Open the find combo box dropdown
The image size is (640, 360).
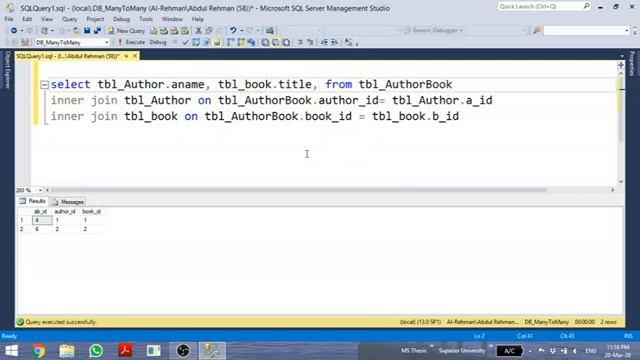(627, 31)
